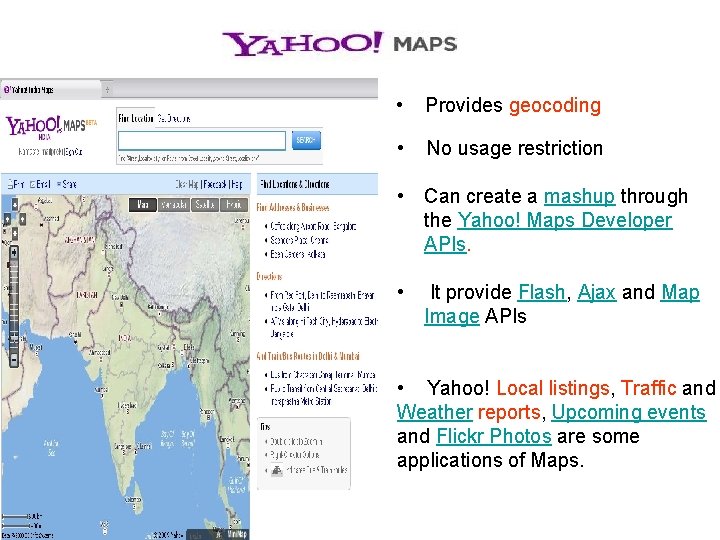Open the Map Image hyperlink
The image size is (720, 540).
[x=562, y=304]
